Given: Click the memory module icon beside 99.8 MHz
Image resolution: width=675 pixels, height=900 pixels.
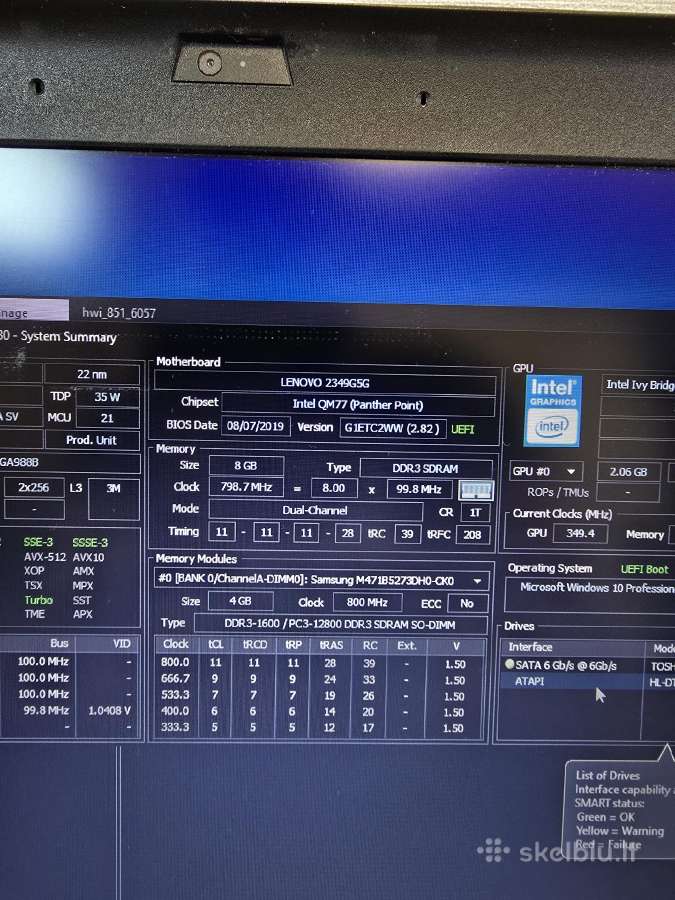Looking at the screenshot, I should [476, 490].
